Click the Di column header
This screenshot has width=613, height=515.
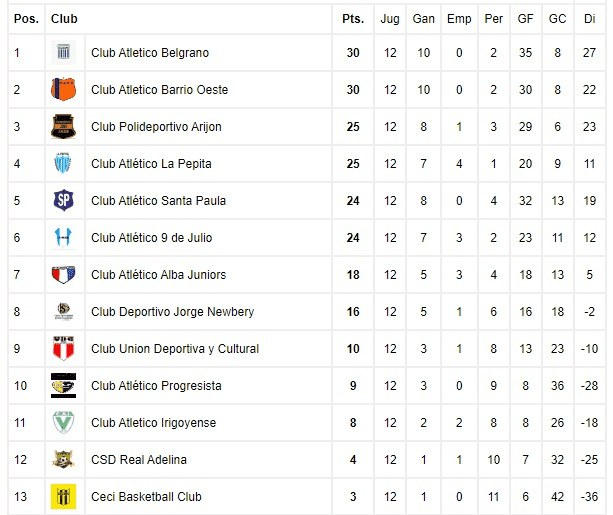[x=590, y=19]
